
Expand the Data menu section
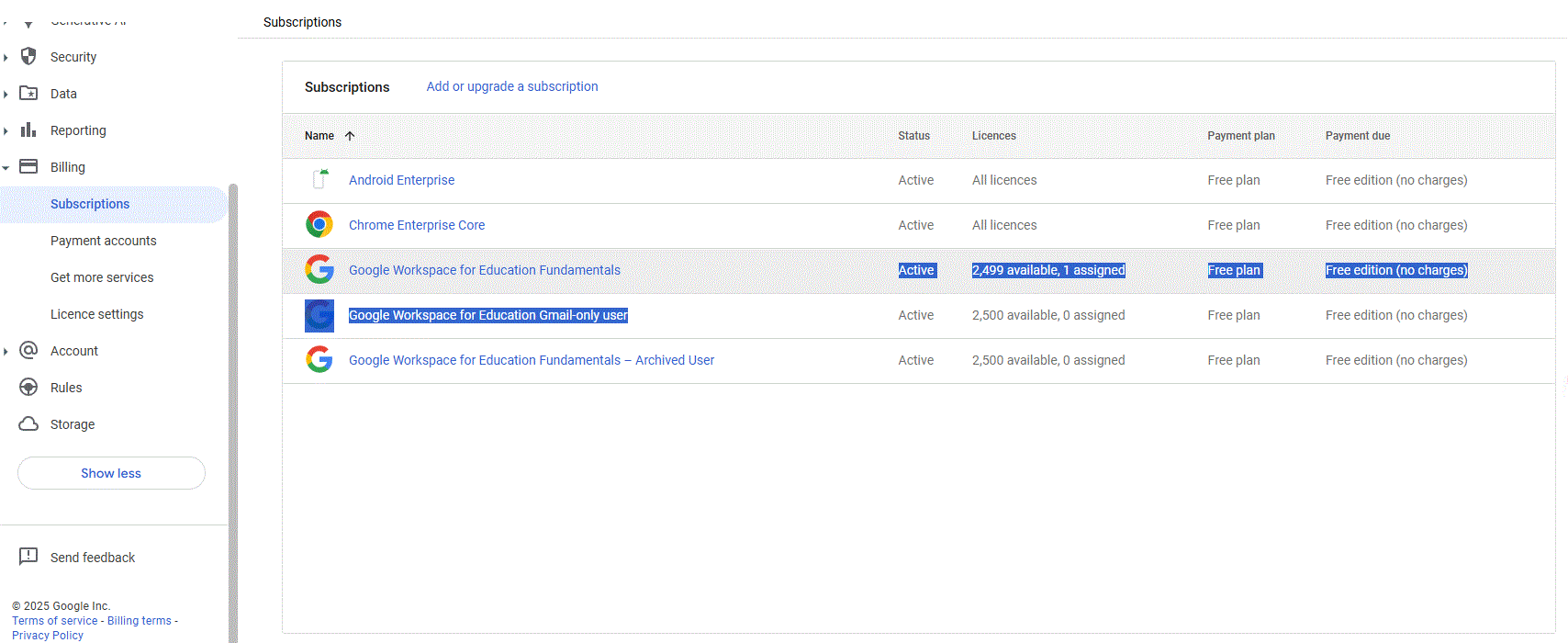[x=6, y=94]
